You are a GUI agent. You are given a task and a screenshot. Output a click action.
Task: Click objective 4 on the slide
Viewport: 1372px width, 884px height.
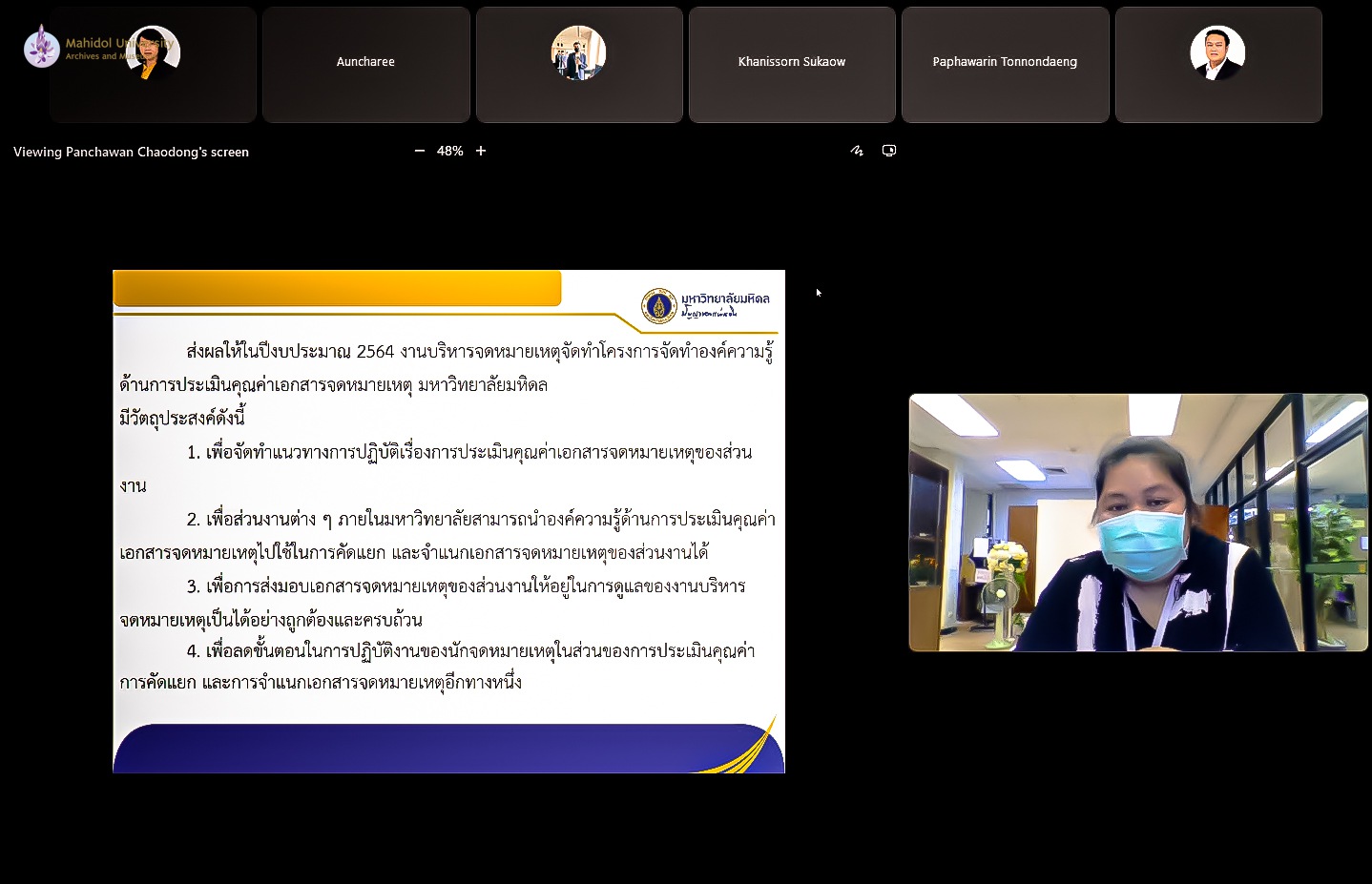click(437, 667)
